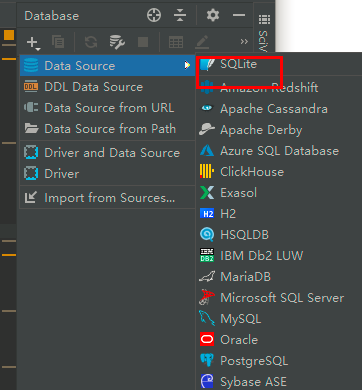Select HSQLDB data source

(279, 235)
